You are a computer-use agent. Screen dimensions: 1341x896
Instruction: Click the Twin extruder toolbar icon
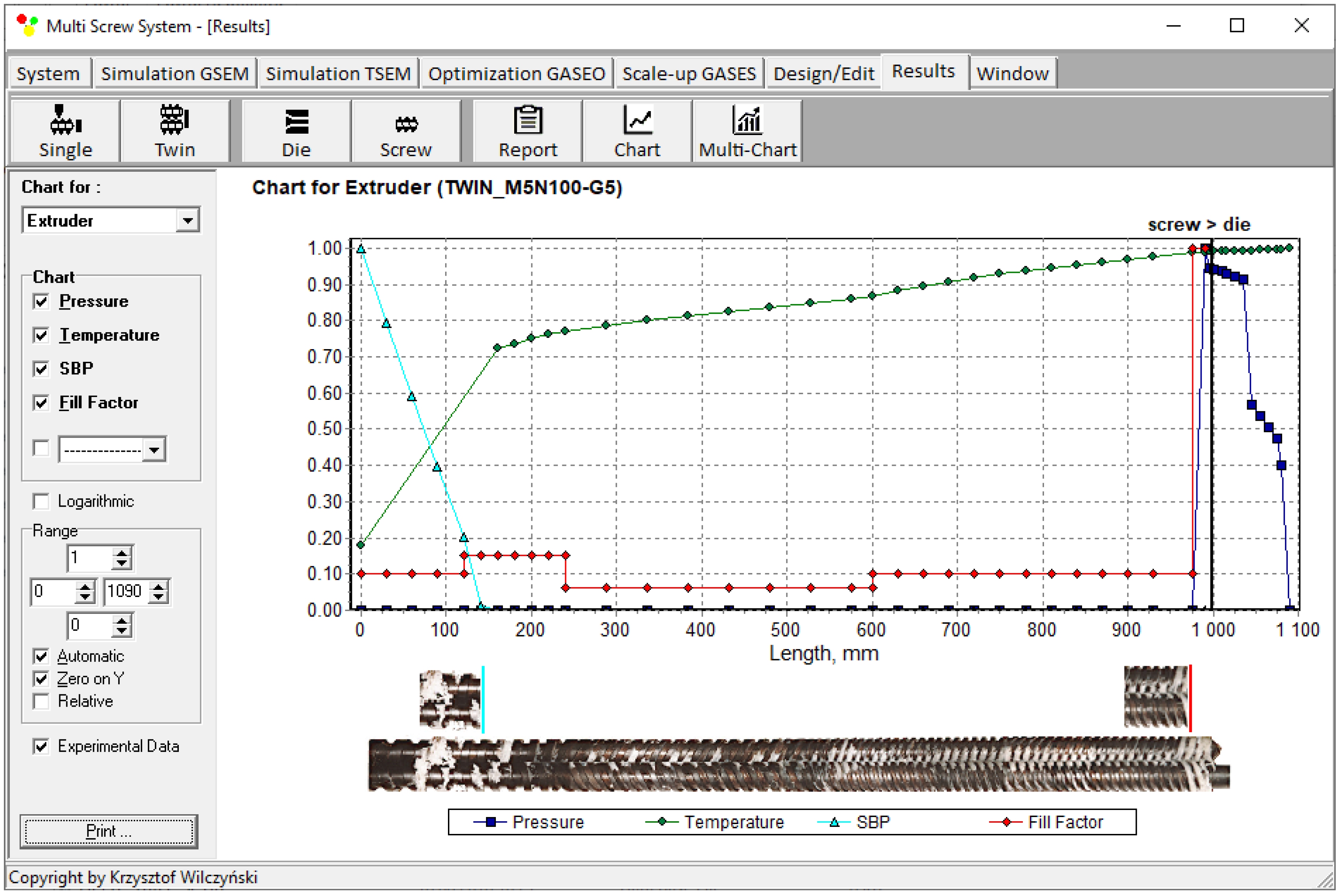(x=174, y=131)
